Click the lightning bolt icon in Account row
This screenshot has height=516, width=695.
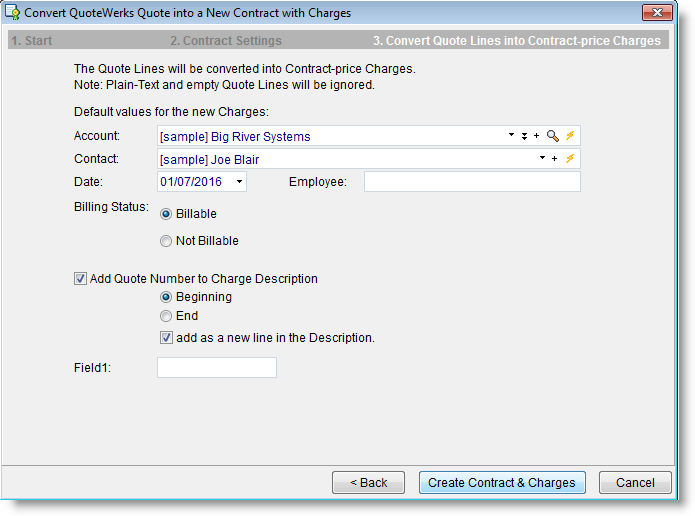pos(570,136)
